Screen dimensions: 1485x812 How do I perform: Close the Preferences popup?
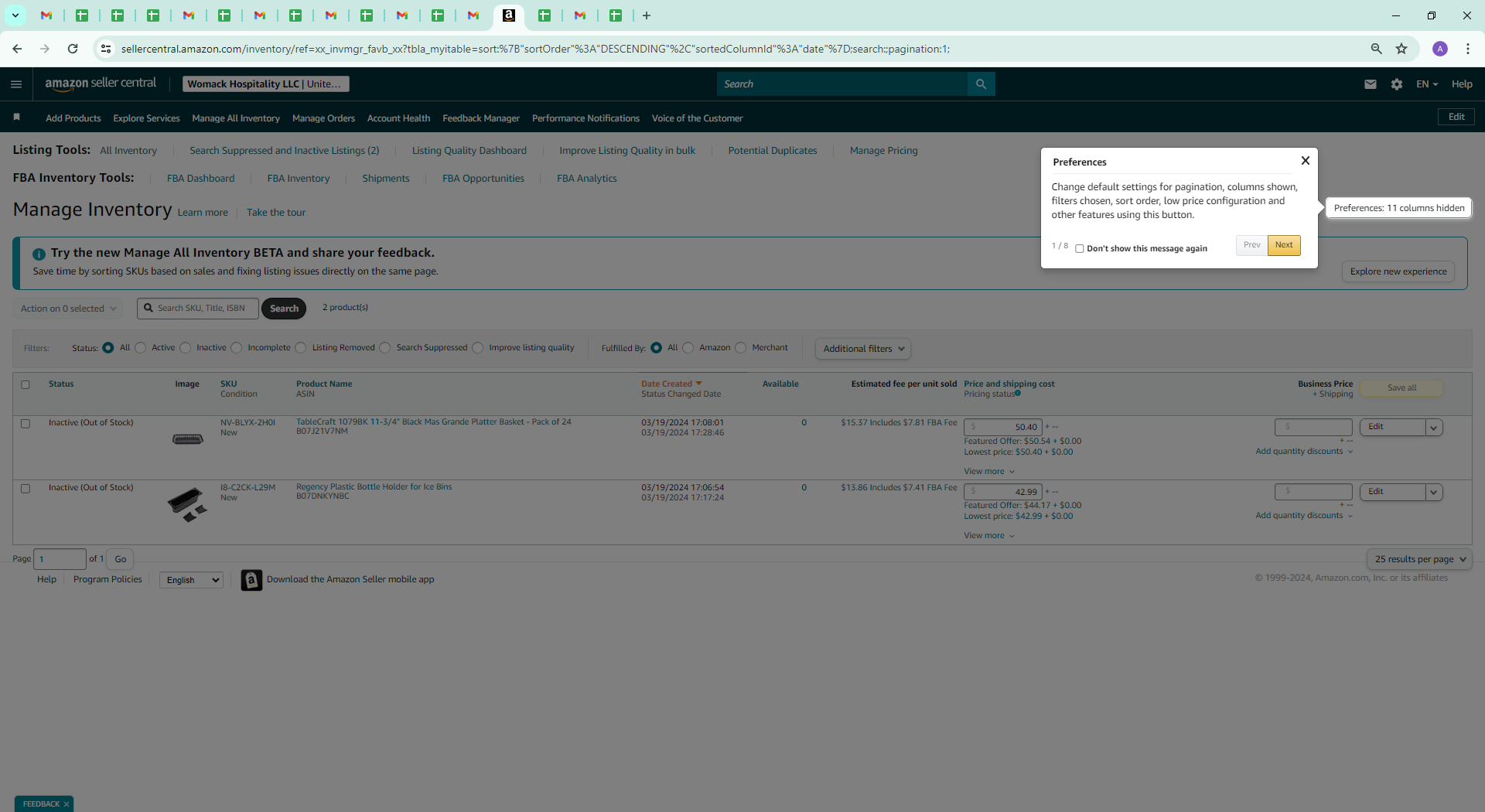pyautogui.click(x=1306, y=161)
